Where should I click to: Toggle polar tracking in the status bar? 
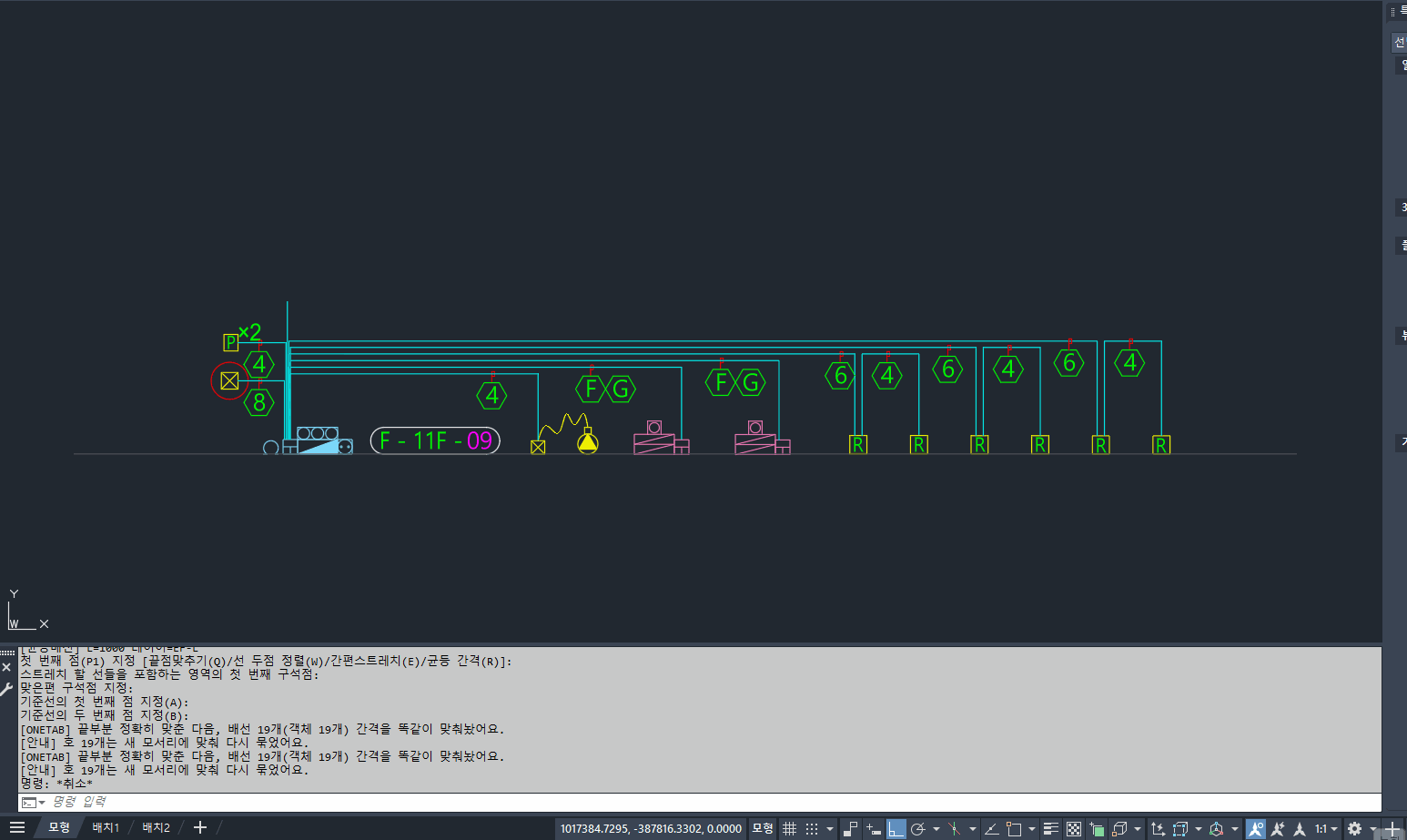coord(918,828)
